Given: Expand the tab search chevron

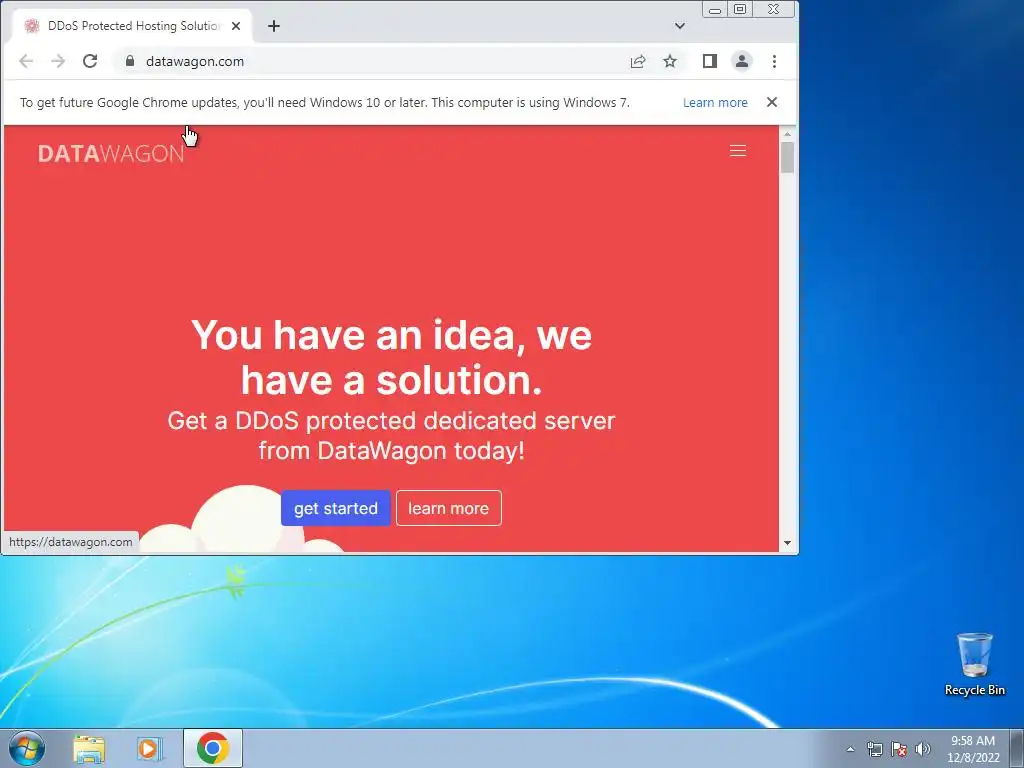Looking at the screenshot, I should click(680, 26).
